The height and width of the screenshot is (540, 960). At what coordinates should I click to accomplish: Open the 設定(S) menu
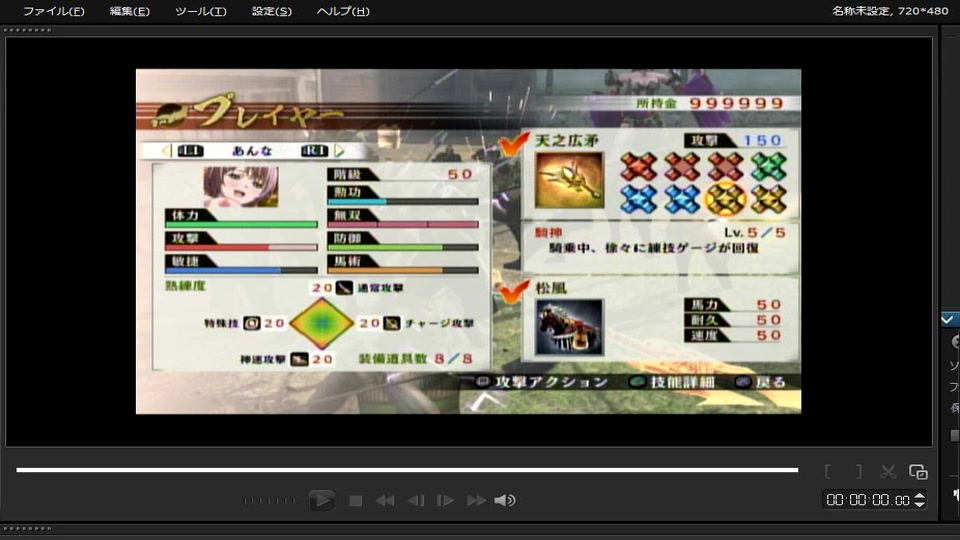point(272,11)
